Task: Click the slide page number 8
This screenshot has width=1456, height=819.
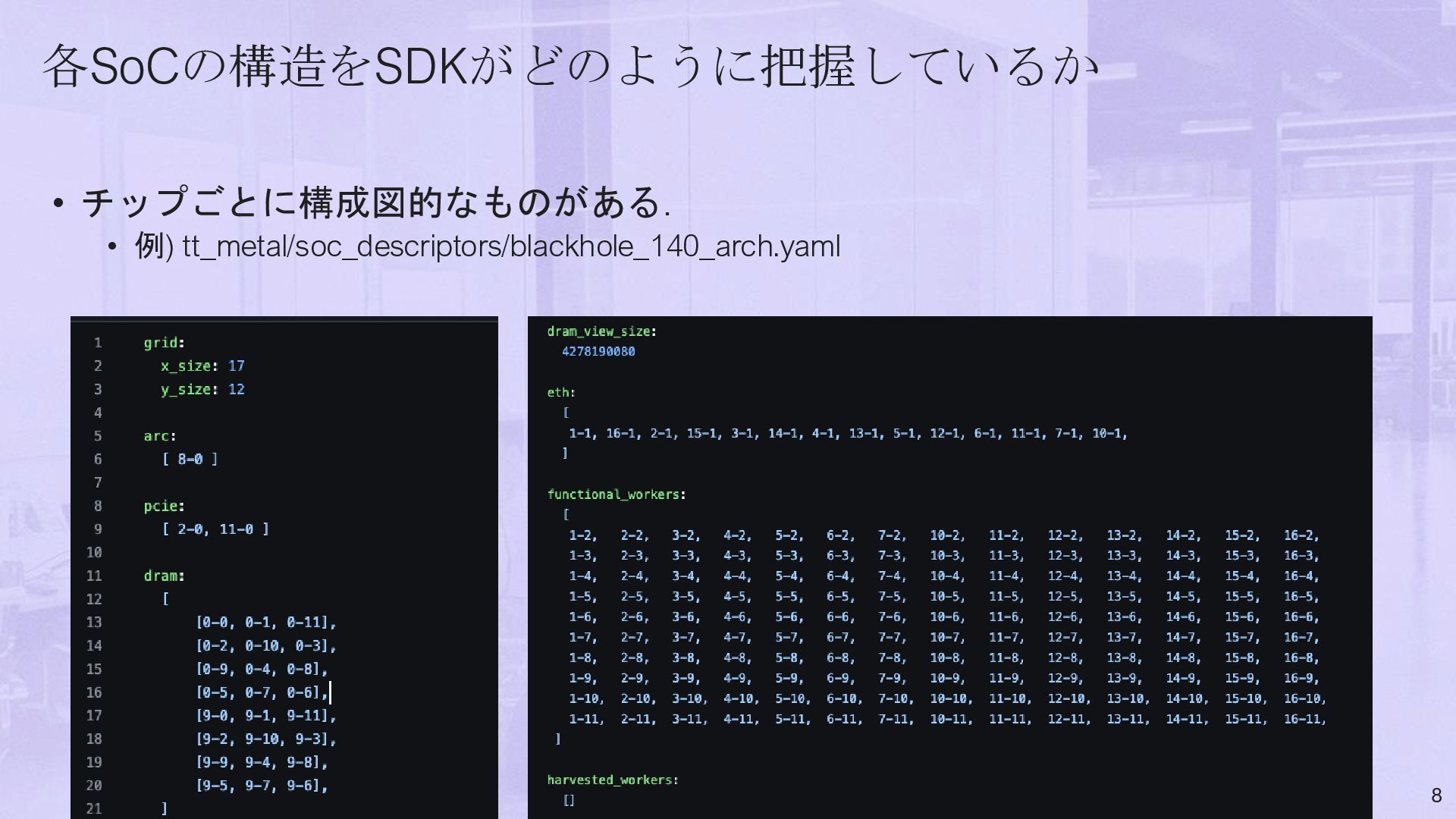Action: tap(1436, 795)
